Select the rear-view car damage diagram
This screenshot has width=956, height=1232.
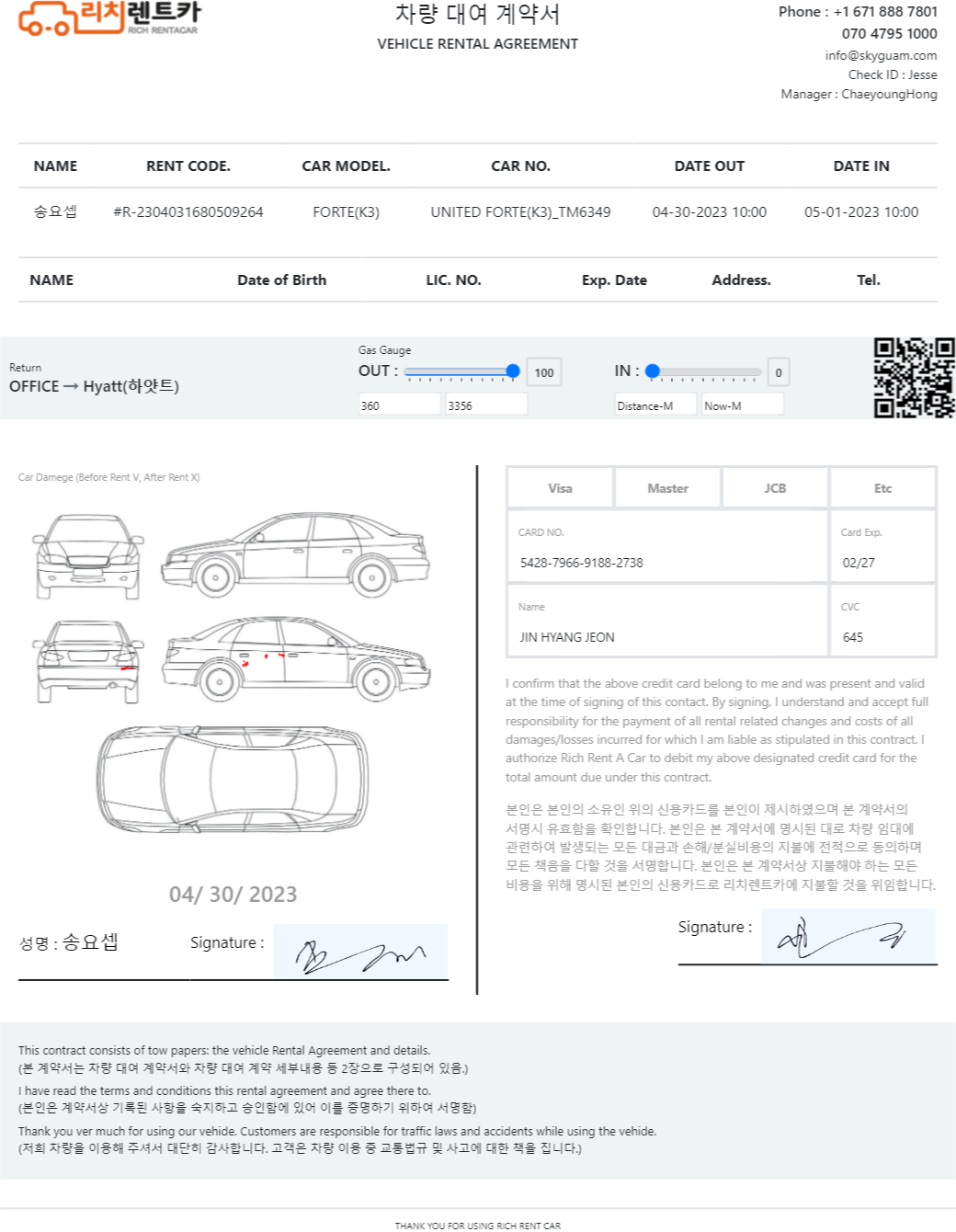point(87,662)
